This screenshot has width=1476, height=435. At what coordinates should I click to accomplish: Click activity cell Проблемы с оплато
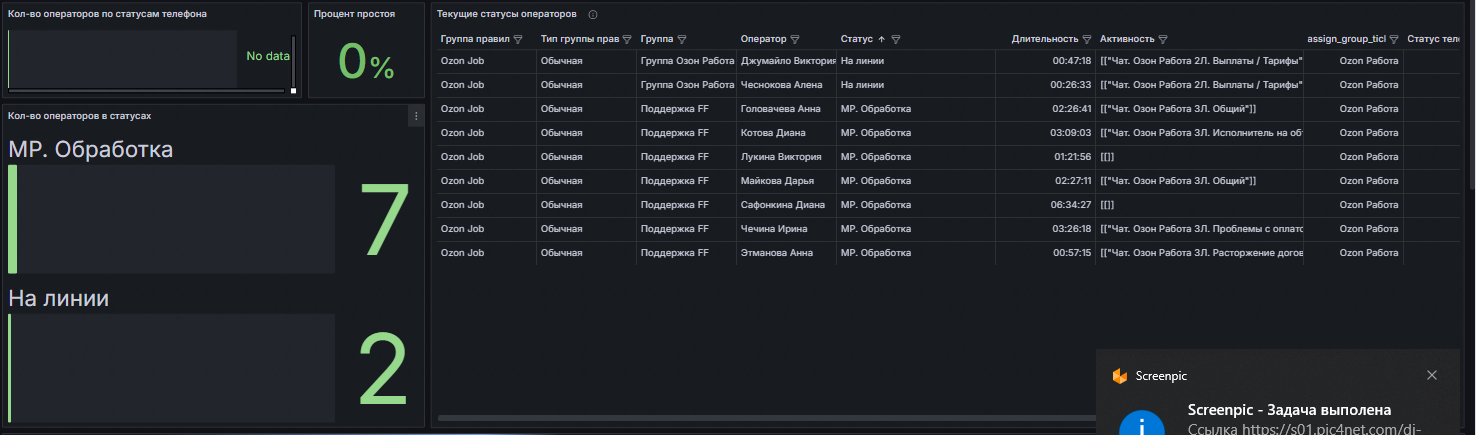pos(1201,229)
